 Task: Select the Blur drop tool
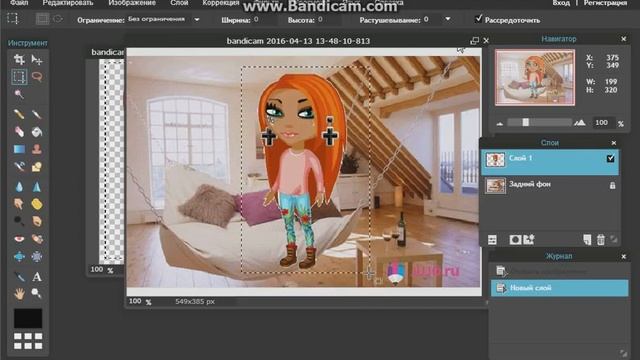tap(19, 187)
